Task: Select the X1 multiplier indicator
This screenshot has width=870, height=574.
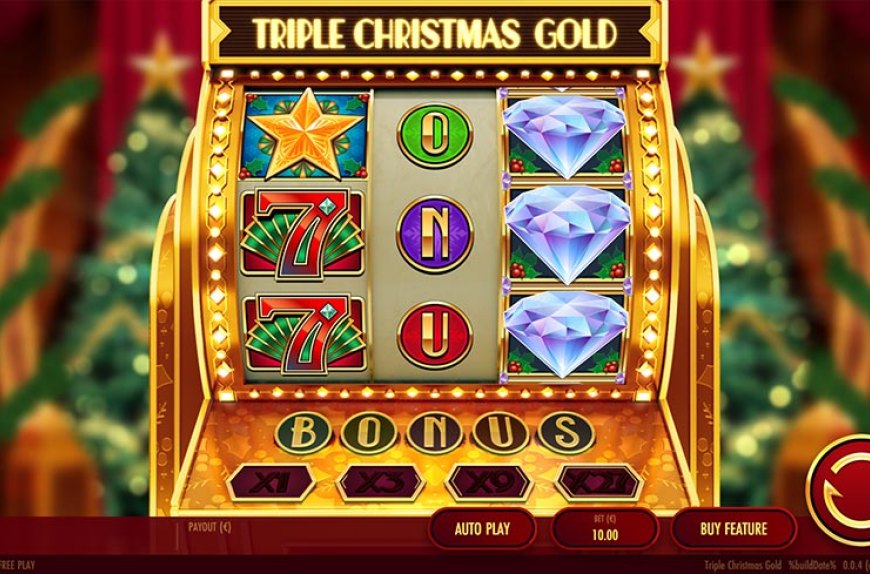Action: pos(272,483)
